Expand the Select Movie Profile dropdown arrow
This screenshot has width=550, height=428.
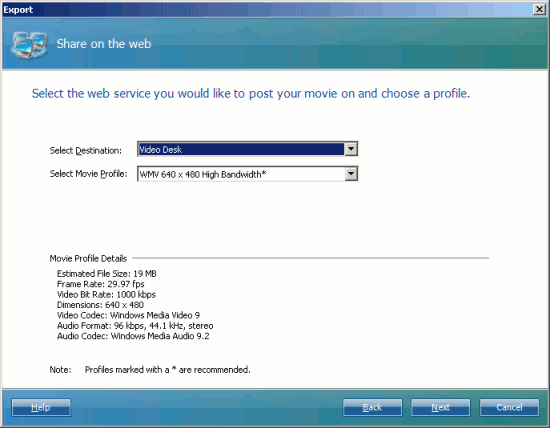(351, 174)
